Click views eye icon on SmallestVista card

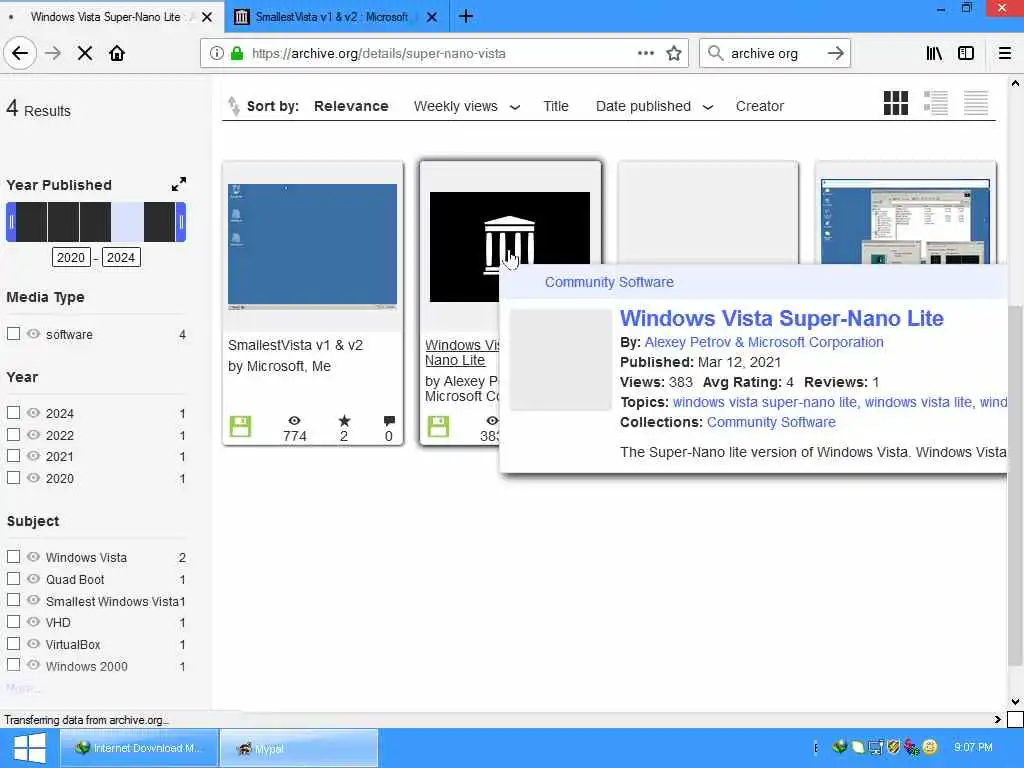click(295, 421)
